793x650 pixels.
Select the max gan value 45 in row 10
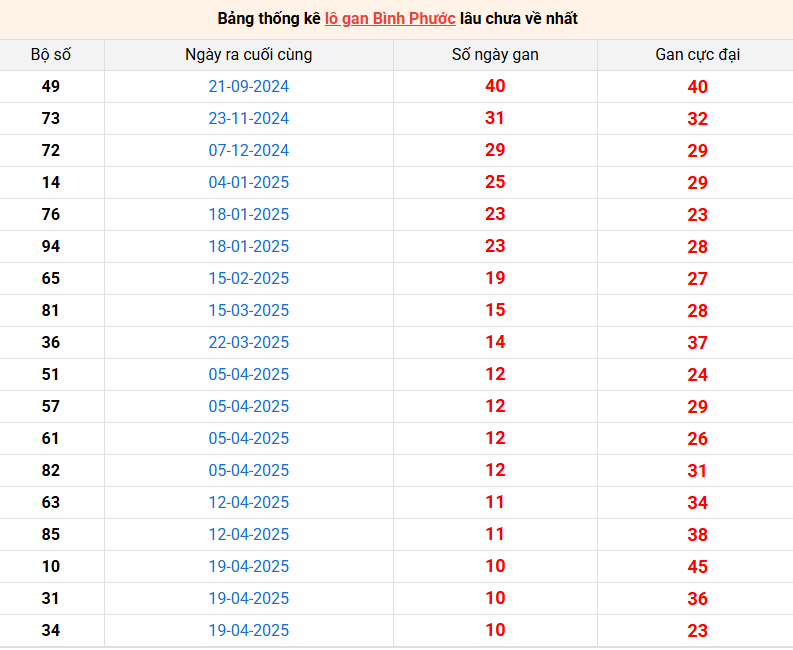(697, 567)
